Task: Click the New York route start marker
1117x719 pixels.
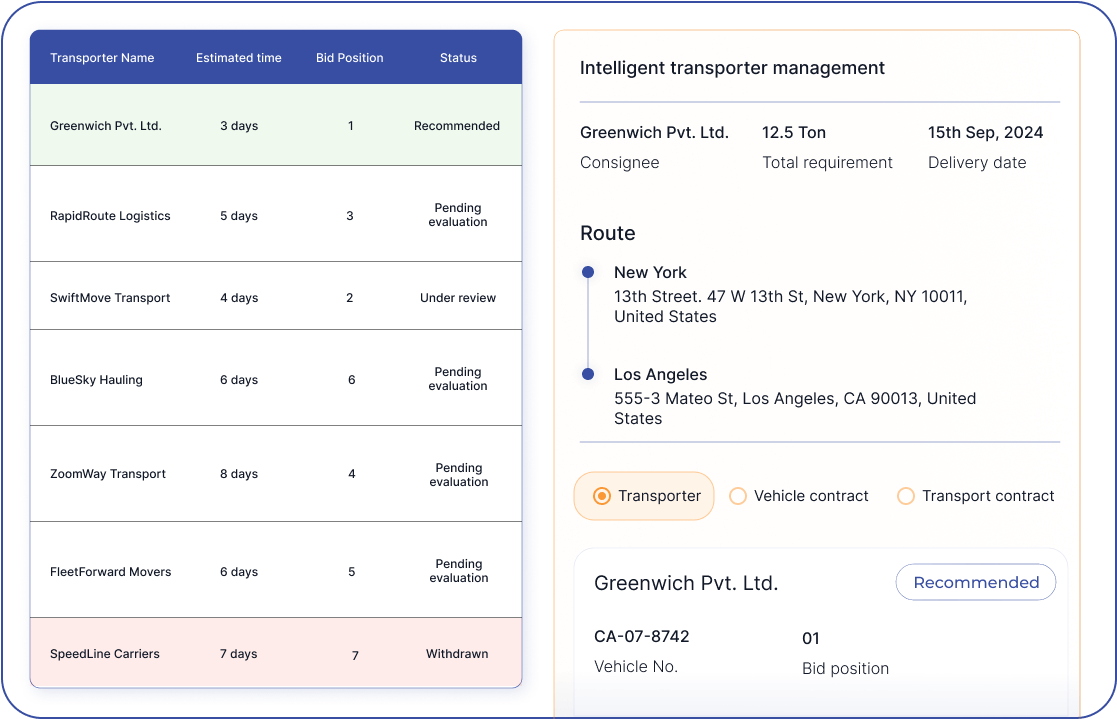Action: coord(588,271)
